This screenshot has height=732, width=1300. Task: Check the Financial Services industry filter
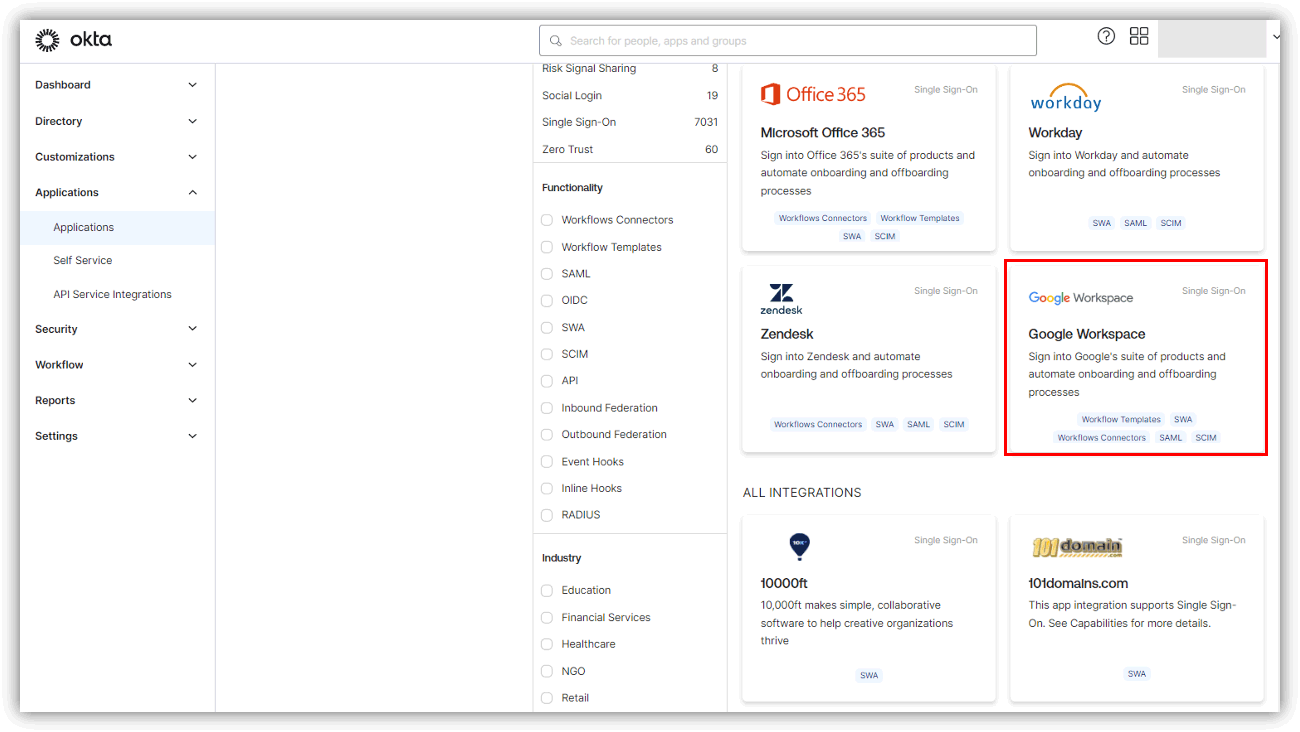coord(547,617)
